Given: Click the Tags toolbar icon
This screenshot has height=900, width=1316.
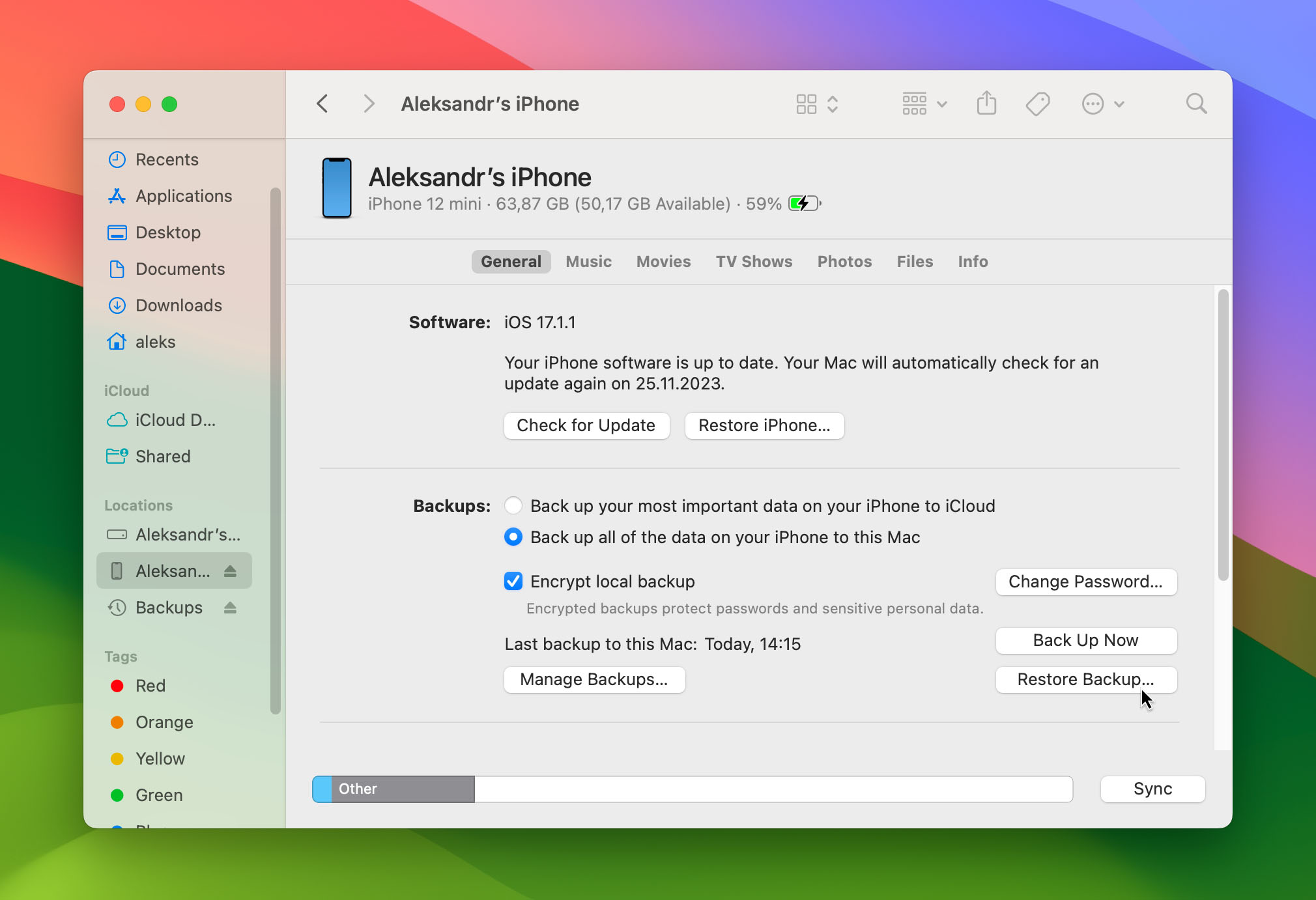Looking at the screenshot, I should point(1038,104).
